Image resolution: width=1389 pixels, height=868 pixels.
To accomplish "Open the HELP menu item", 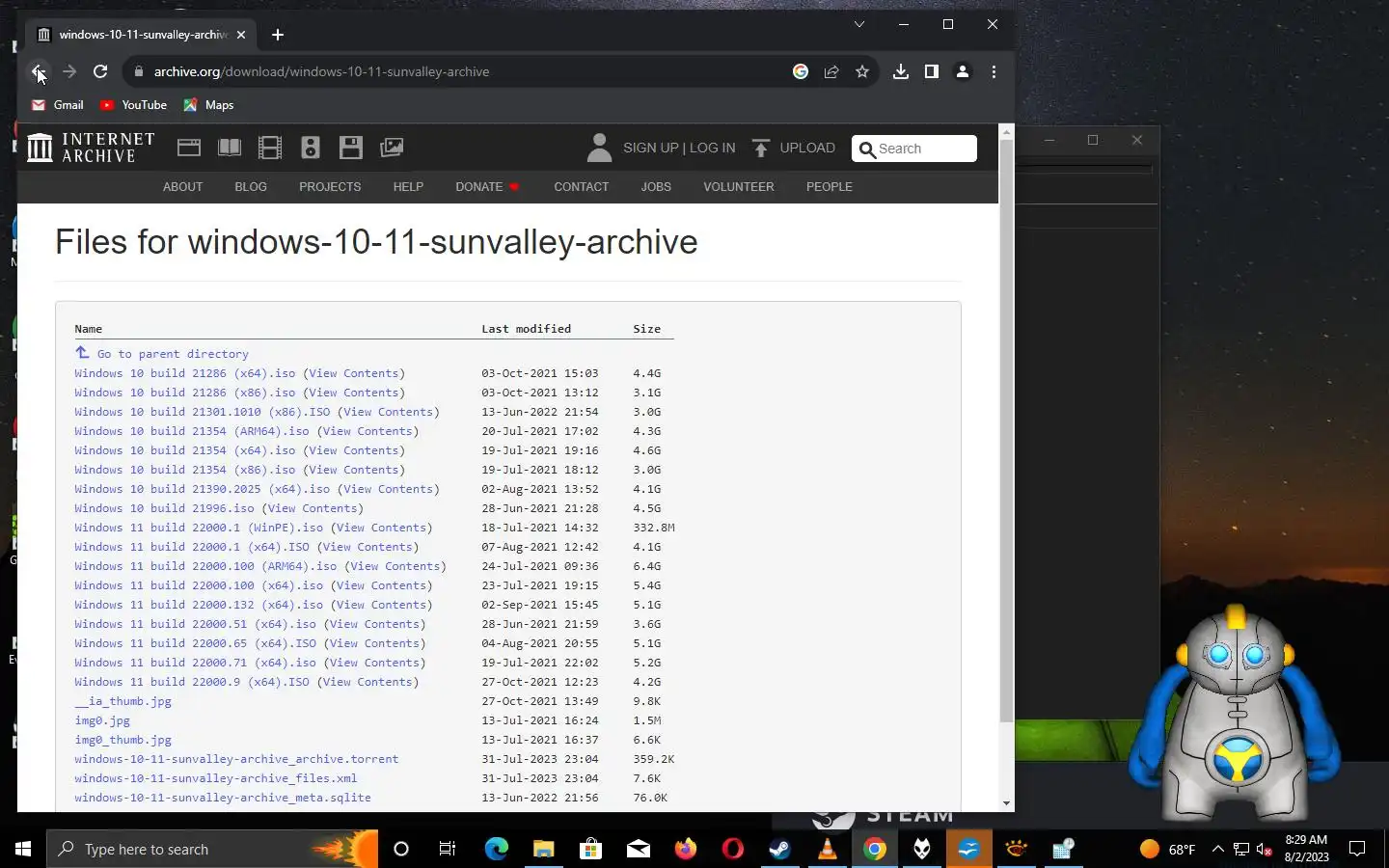I will coord(408,187).
